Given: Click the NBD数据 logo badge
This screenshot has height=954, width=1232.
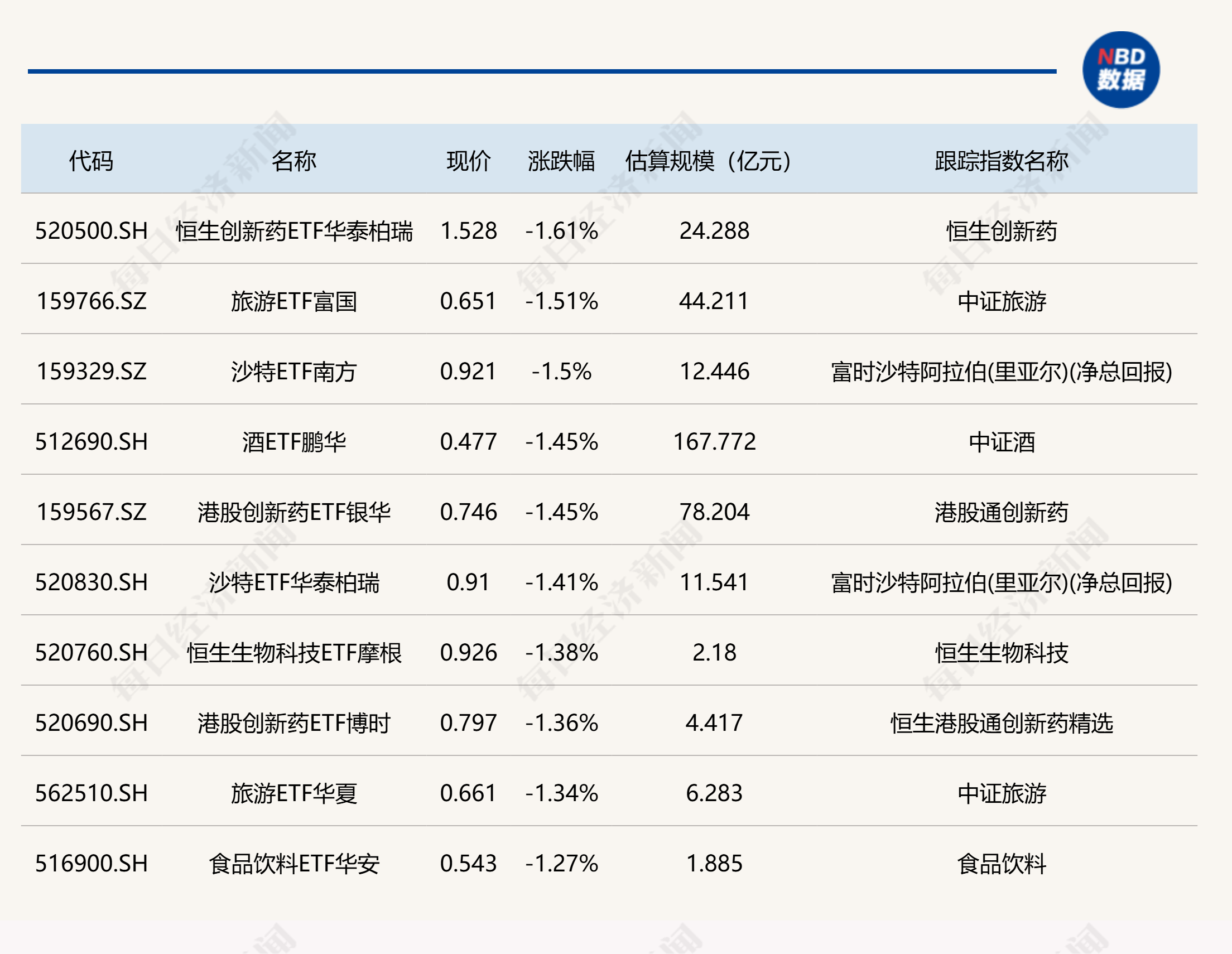Looking at the screenshot, I should 1121,70.
